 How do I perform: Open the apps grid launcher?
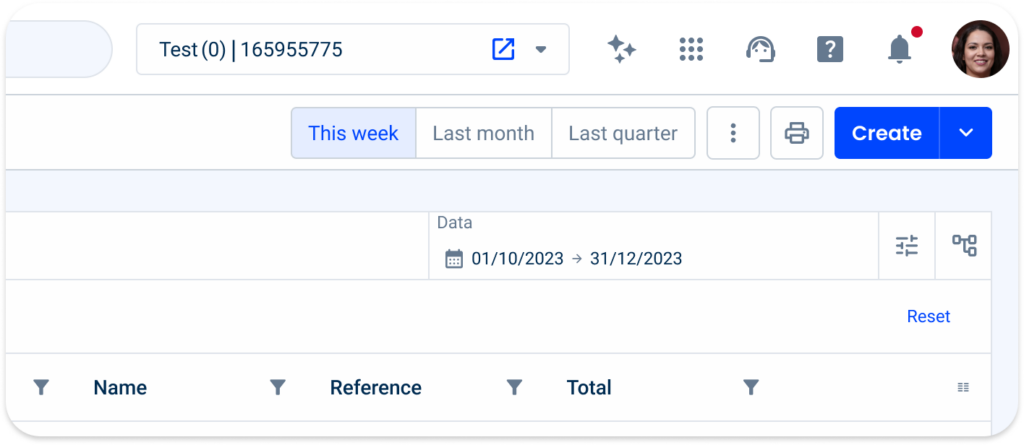[691, 49]
